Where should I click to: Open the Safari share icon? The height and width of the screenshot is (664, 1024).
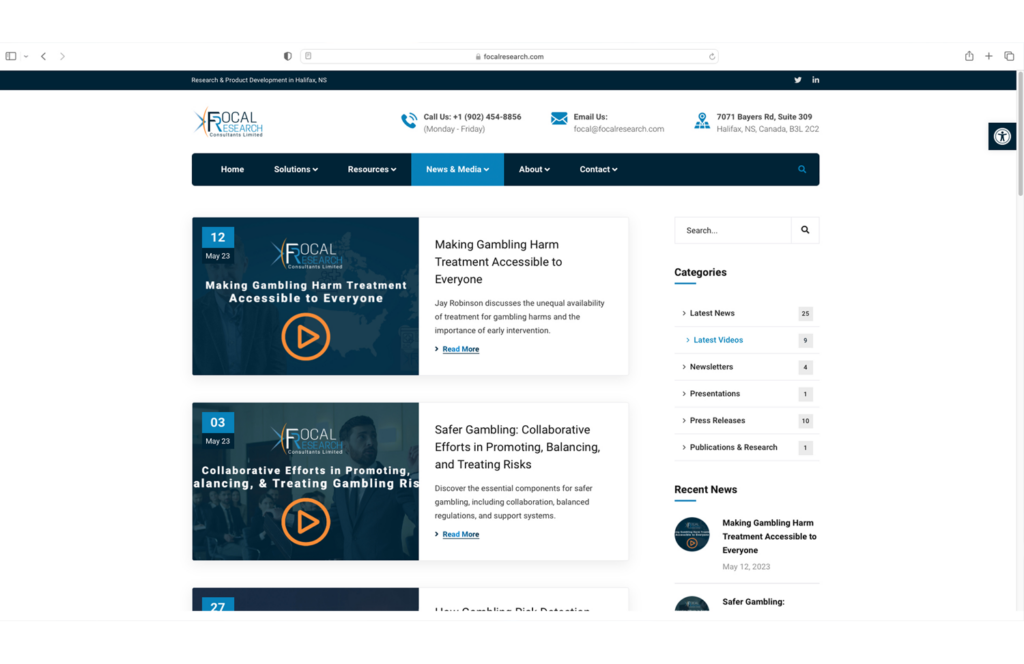969,56
